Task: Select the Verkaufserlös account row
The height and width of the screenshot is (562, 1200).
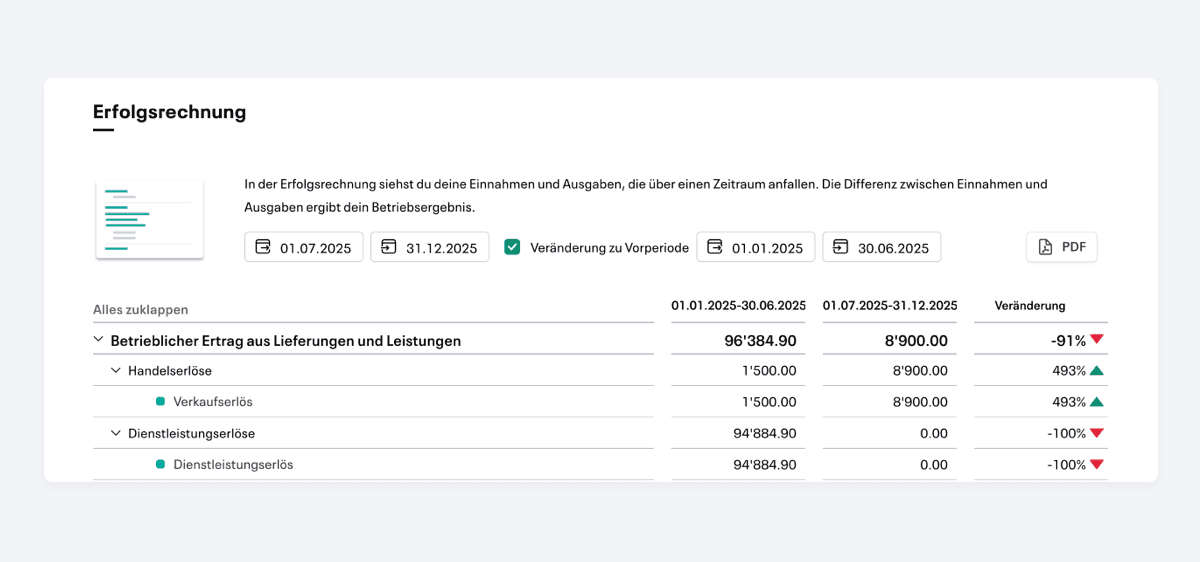Action: (600, 402)
